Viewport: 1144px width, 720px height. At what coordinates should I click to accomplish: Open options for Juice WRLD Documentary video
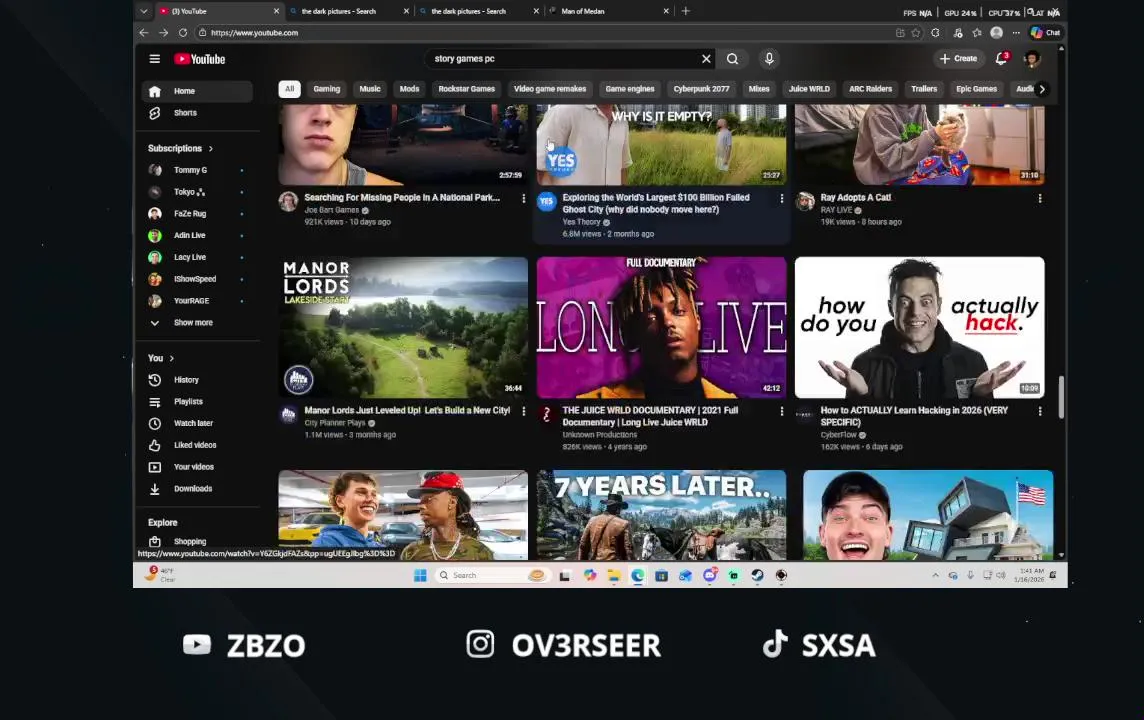(x=781, y=411)
